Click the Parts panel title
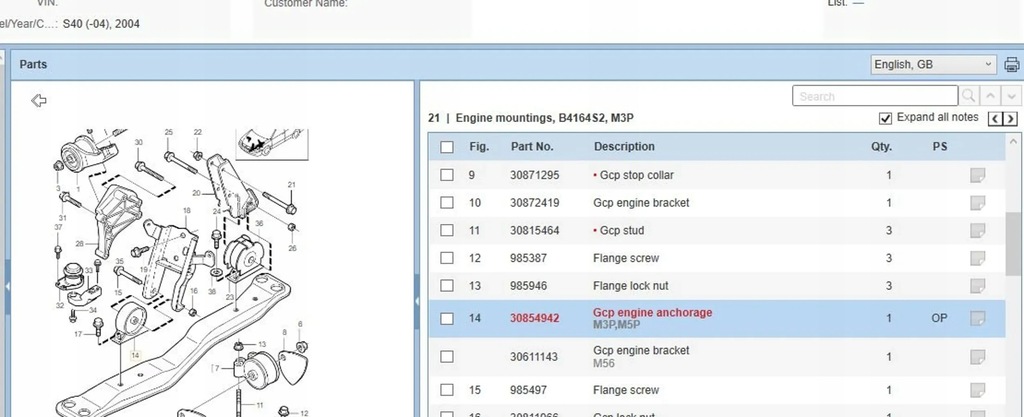Image resolution: width=1024 pixels, height=417 pixels. 33,64
